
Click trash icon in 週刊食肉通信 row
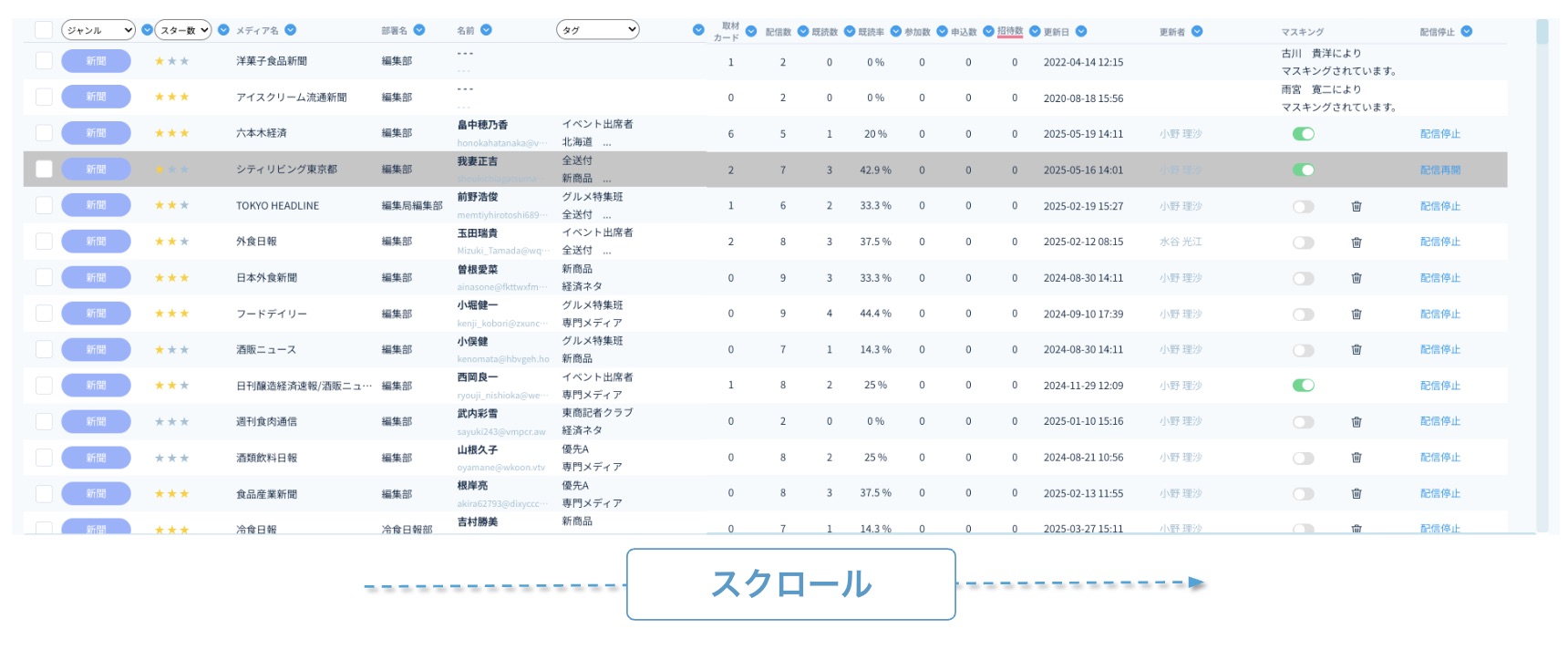(1357, 422)
